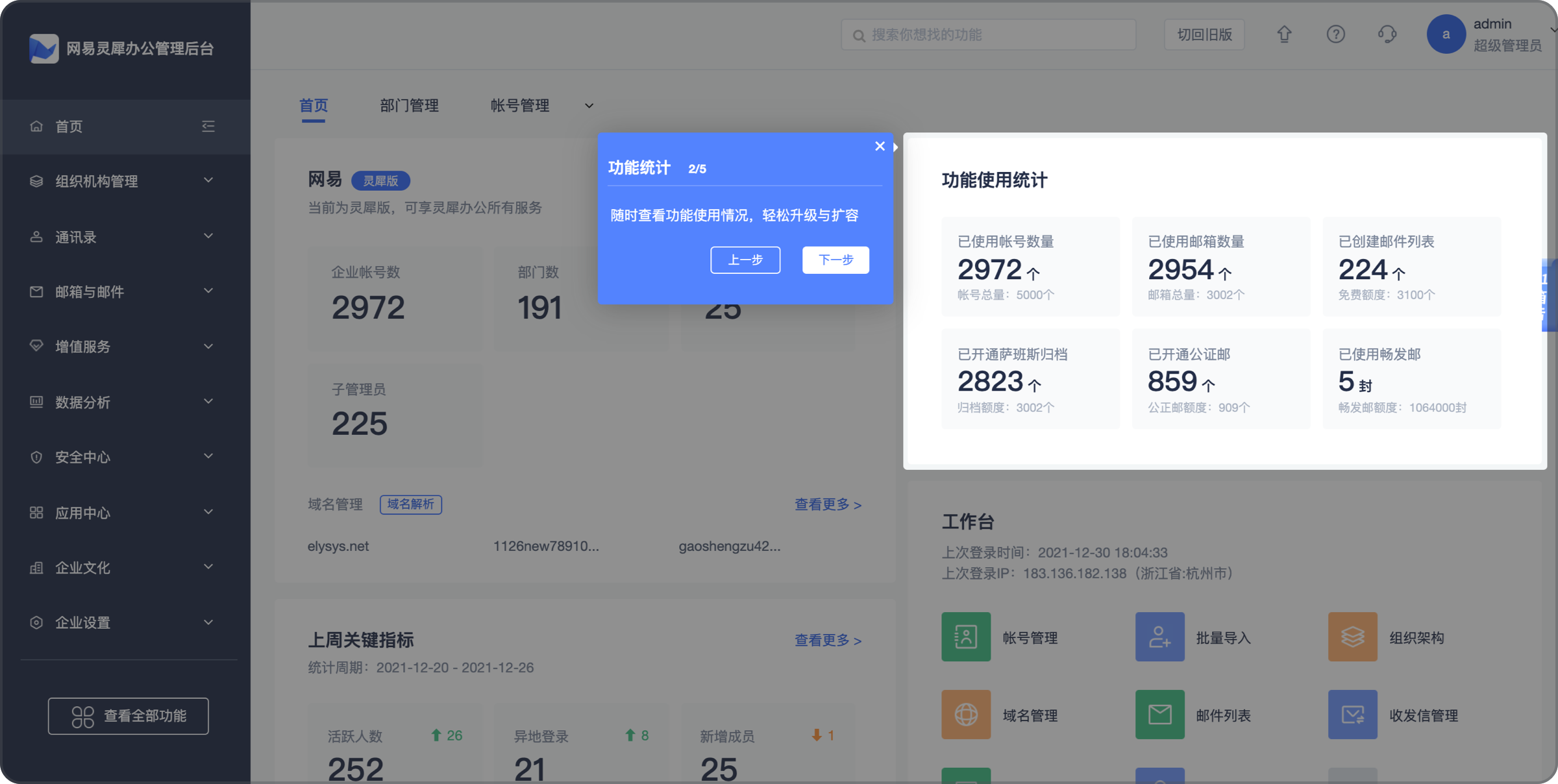Click the upload arrow icon in header
The width and height of the screenshot is (1558, 784).
click(x=1284, y=34)
